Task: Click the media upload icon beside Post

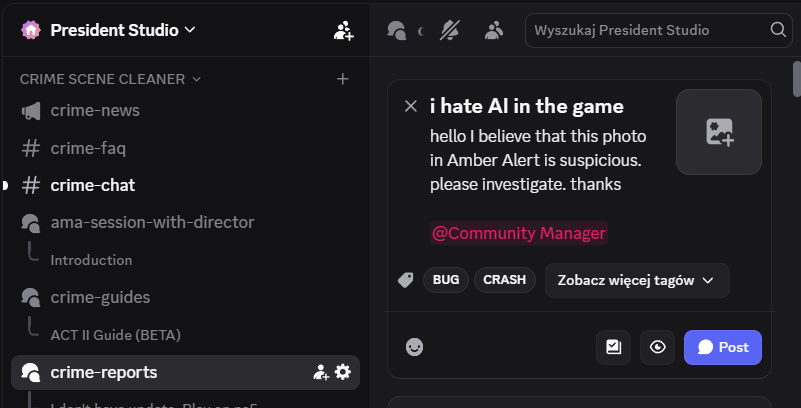Action: click(613, 347)
